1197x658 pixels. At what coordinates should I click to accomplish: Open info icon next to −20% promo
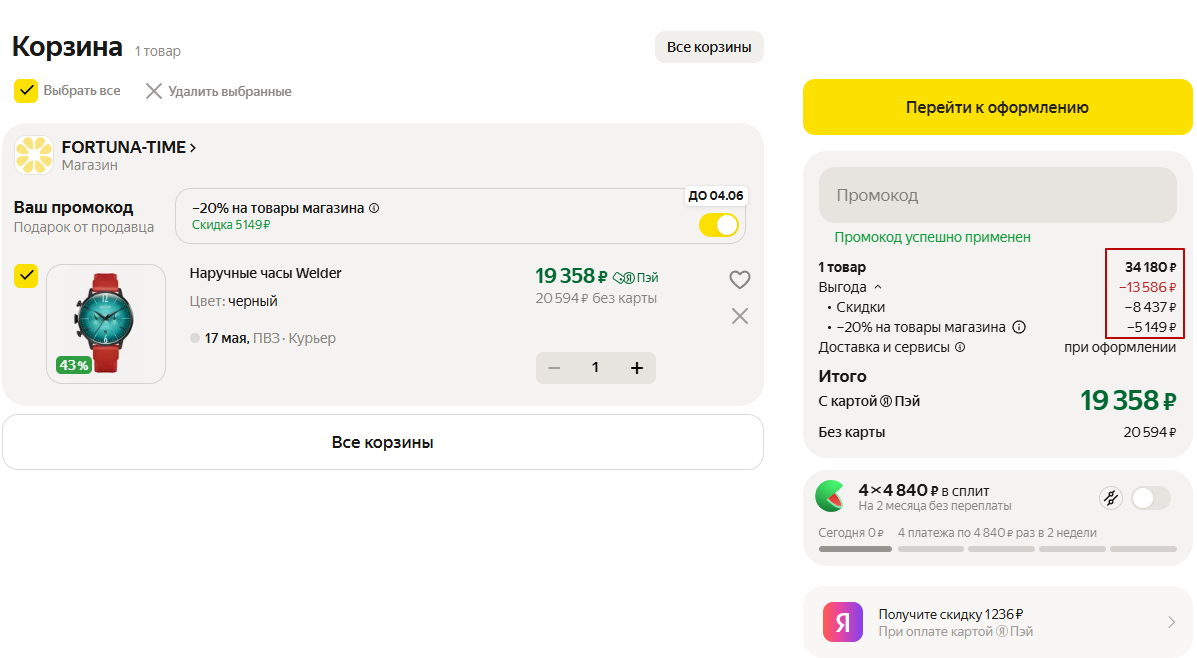point(374,208)
